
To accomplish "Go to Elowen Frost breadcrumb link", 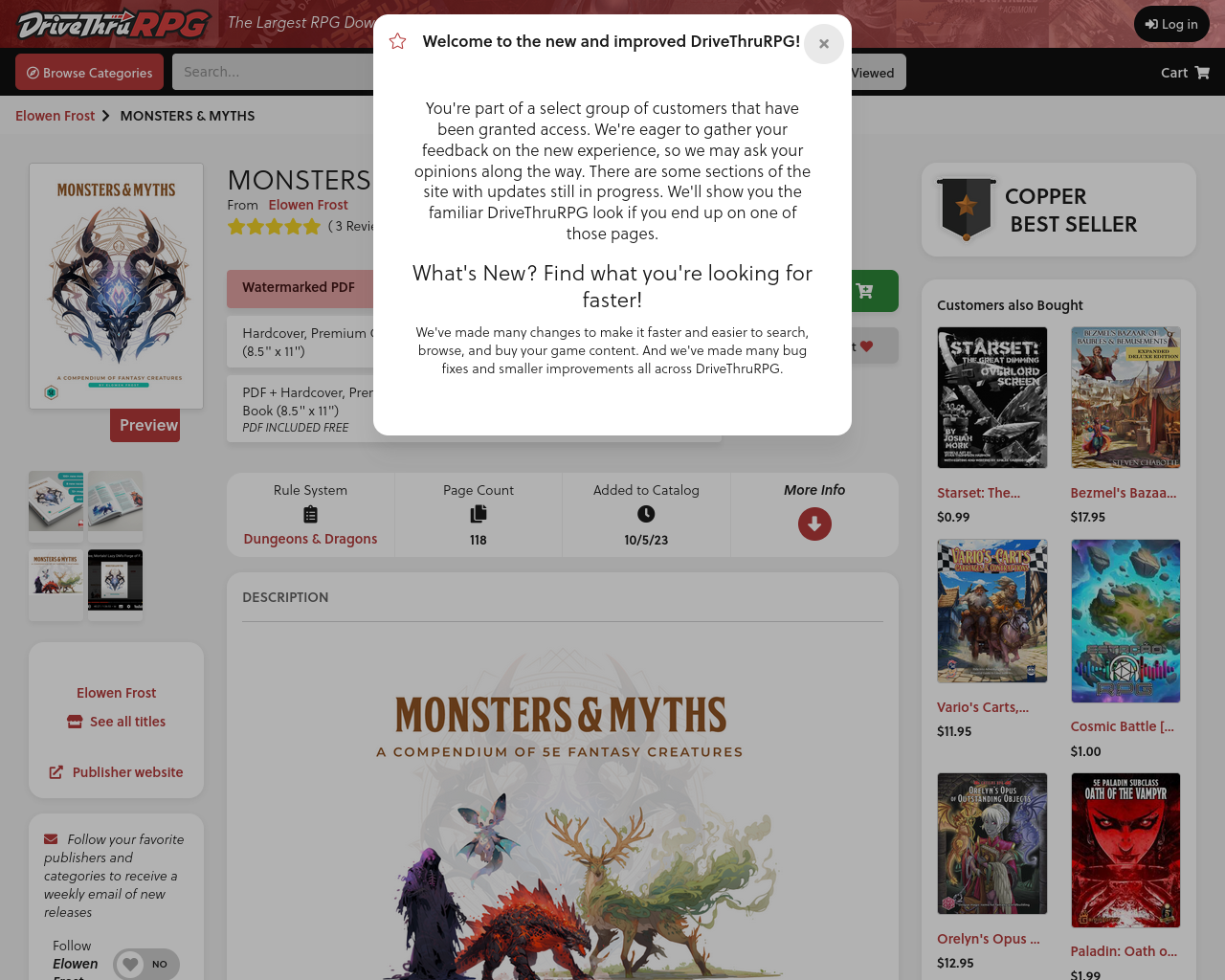I will pyautogui.click(x=56, y=116).
